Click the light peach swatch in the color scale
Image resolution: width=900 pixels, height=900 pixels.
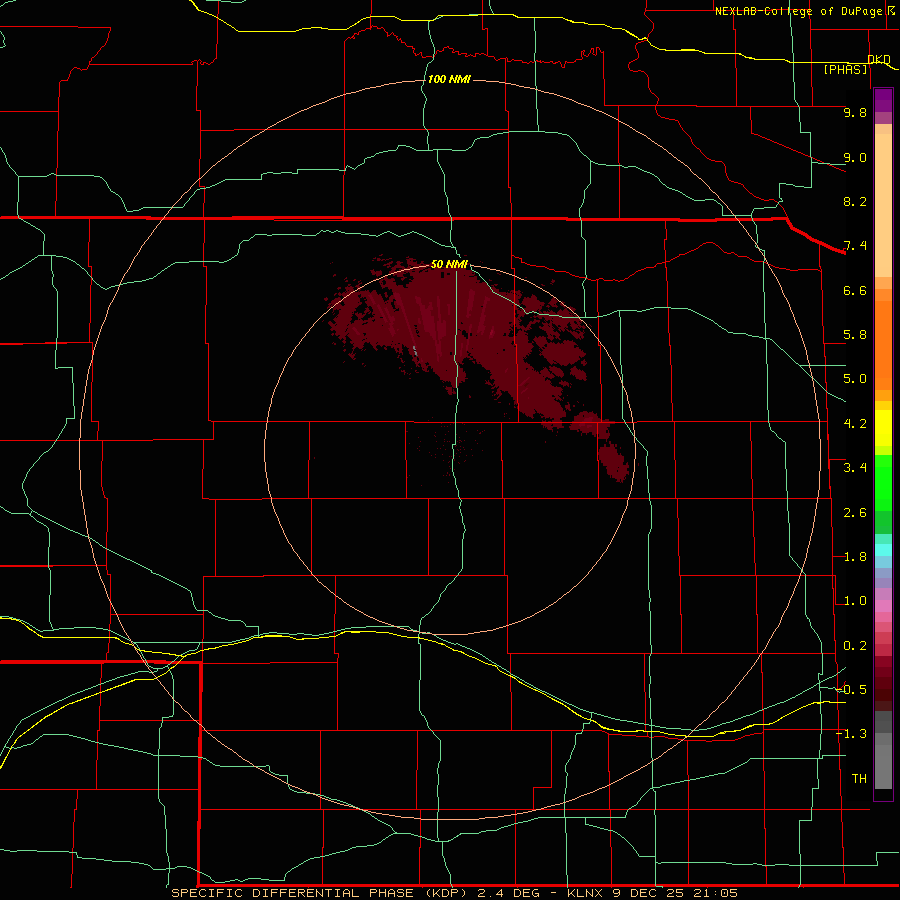click(883, 207)
